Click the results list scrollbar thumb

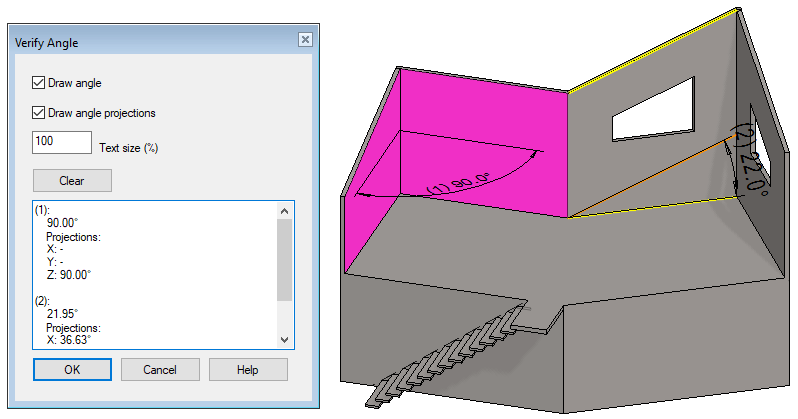point(284,260)
